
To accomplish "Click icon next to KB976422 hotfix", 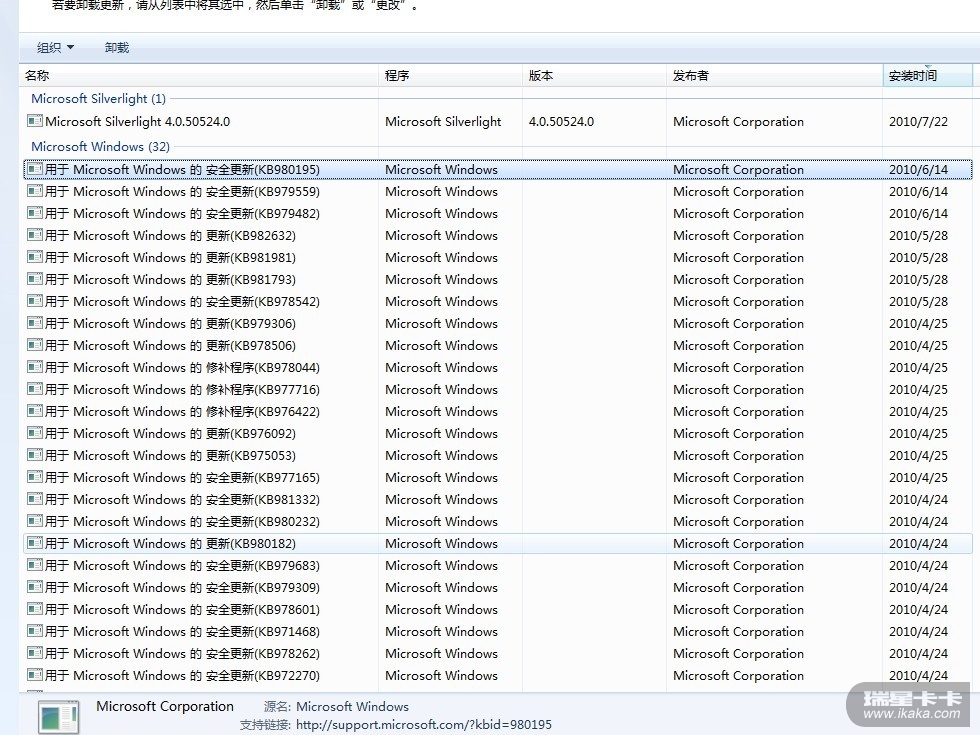I will click(x=35, y=411).
